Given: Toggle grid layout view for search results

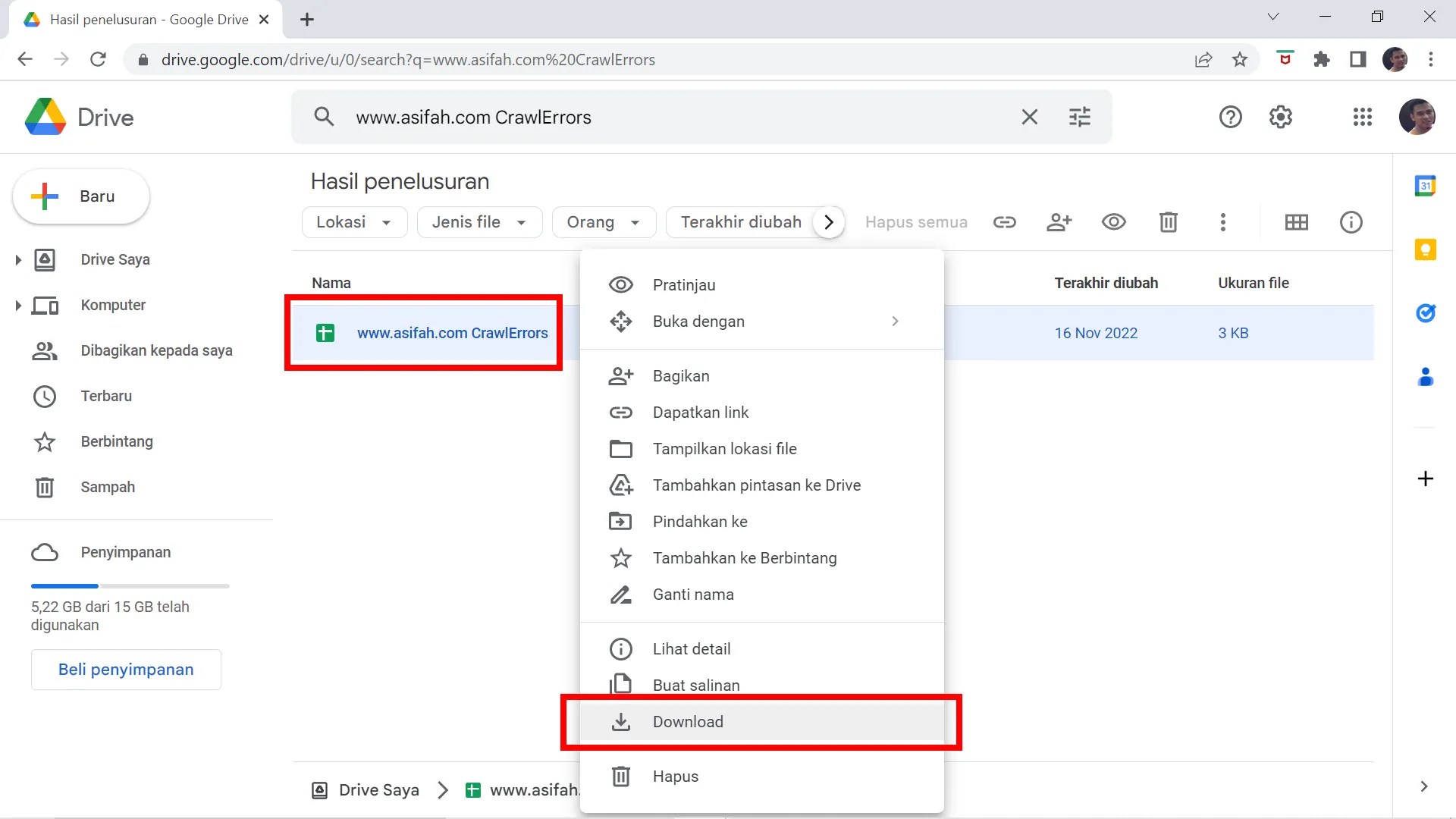Looking at the screenshot, I should tap(1297, 222).
